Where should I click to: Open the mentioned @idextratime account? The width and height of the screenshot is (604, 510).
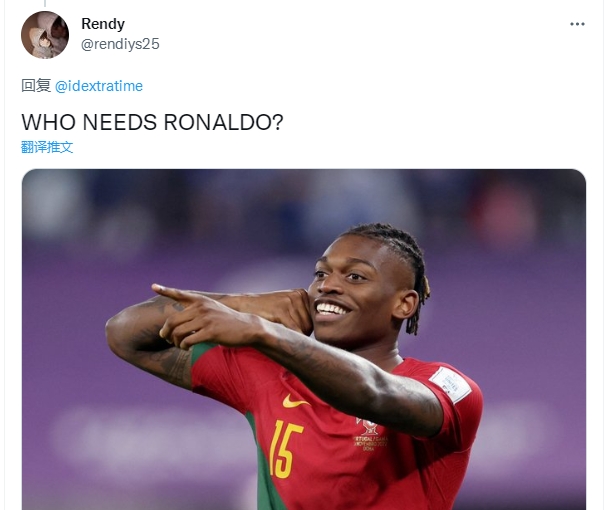(99, 86)
